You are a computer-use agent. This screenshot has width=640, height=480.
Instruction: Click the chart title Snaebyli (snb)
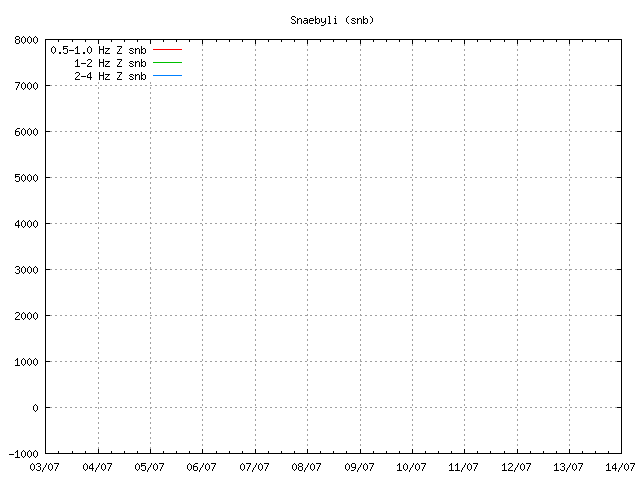pyautogui.click(x=332, y=20)
